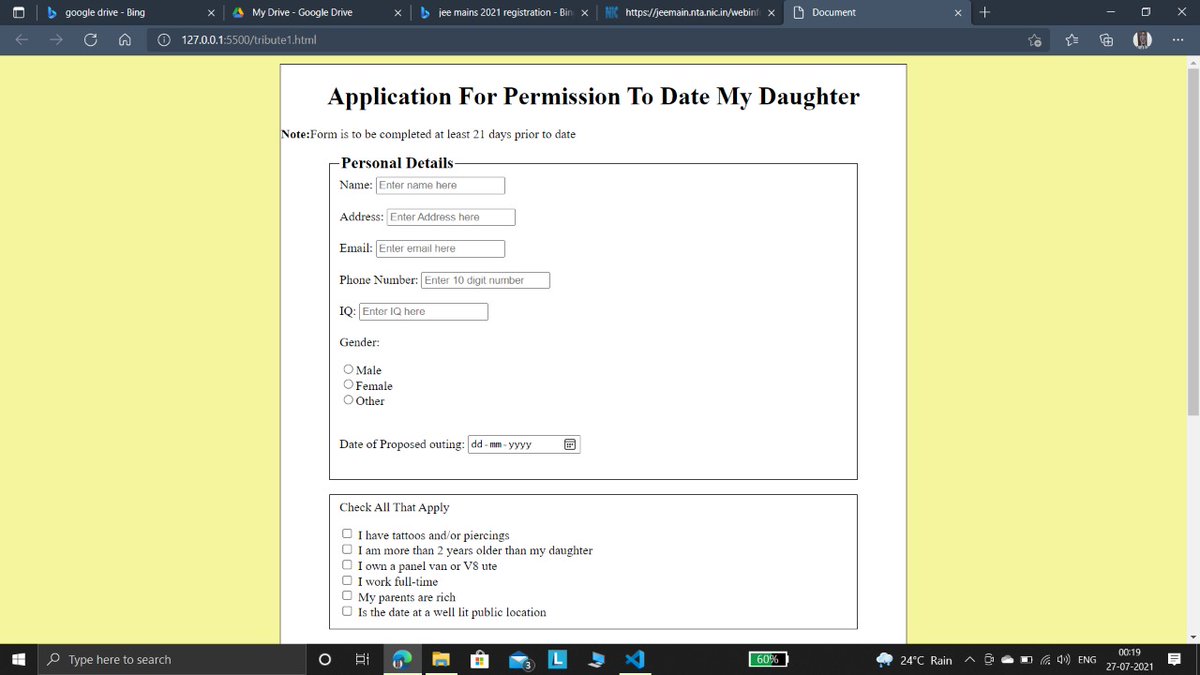Open the weather '24°C Rain' widget
This screenshot has height=675, width=1200.
pos(914,660)
